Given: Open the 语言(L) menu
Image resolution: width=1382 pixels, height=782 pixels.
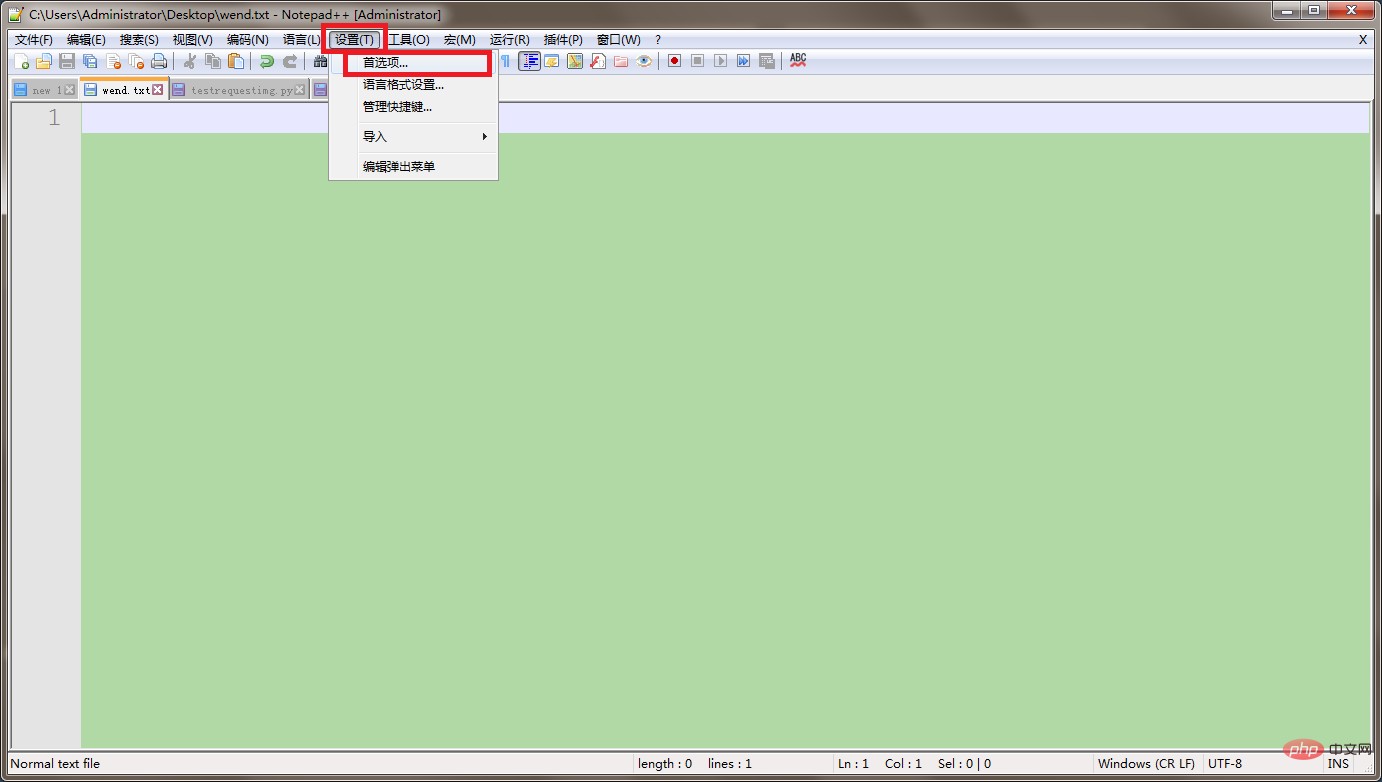Looking at the screenshot, I should [x=301, y=40].
